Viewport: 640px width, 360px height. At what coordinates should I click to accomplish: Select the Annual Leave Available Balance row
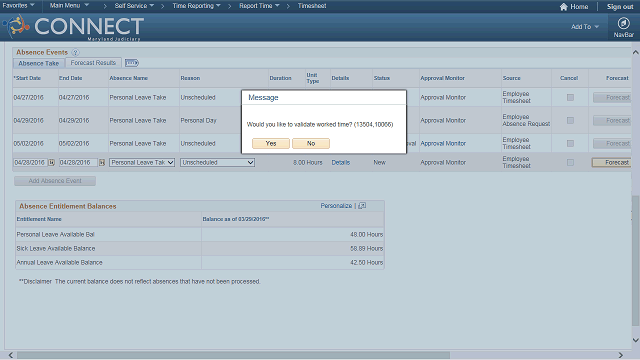(x=200, y=262)
